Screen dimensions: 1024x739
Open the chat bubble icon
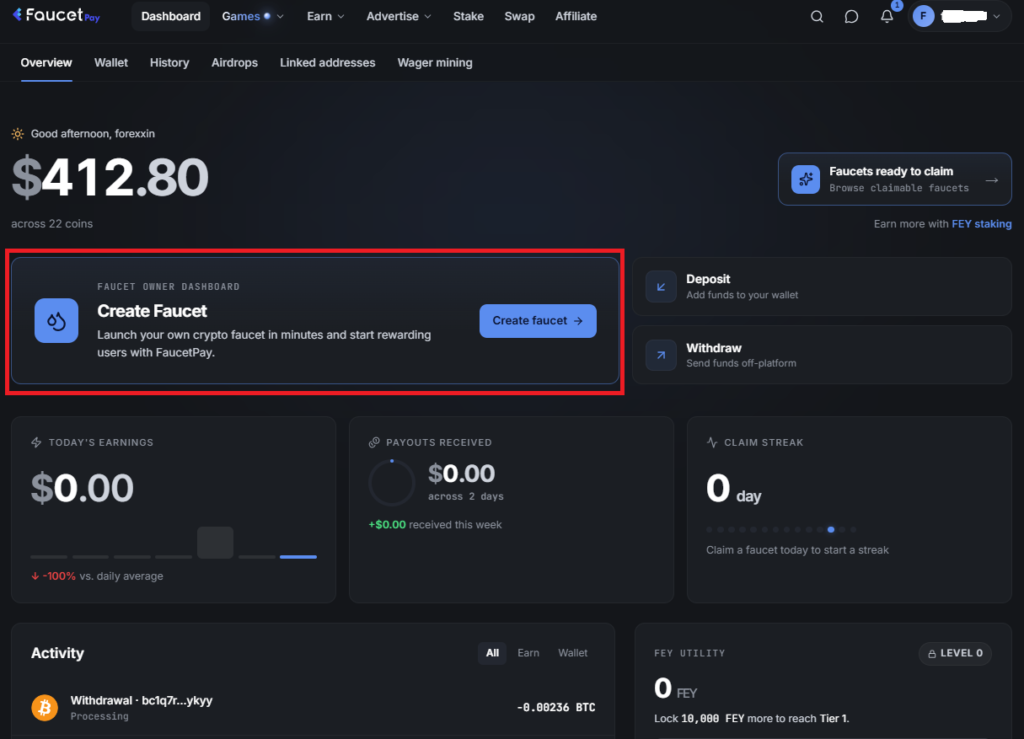[x=851, y=17]
